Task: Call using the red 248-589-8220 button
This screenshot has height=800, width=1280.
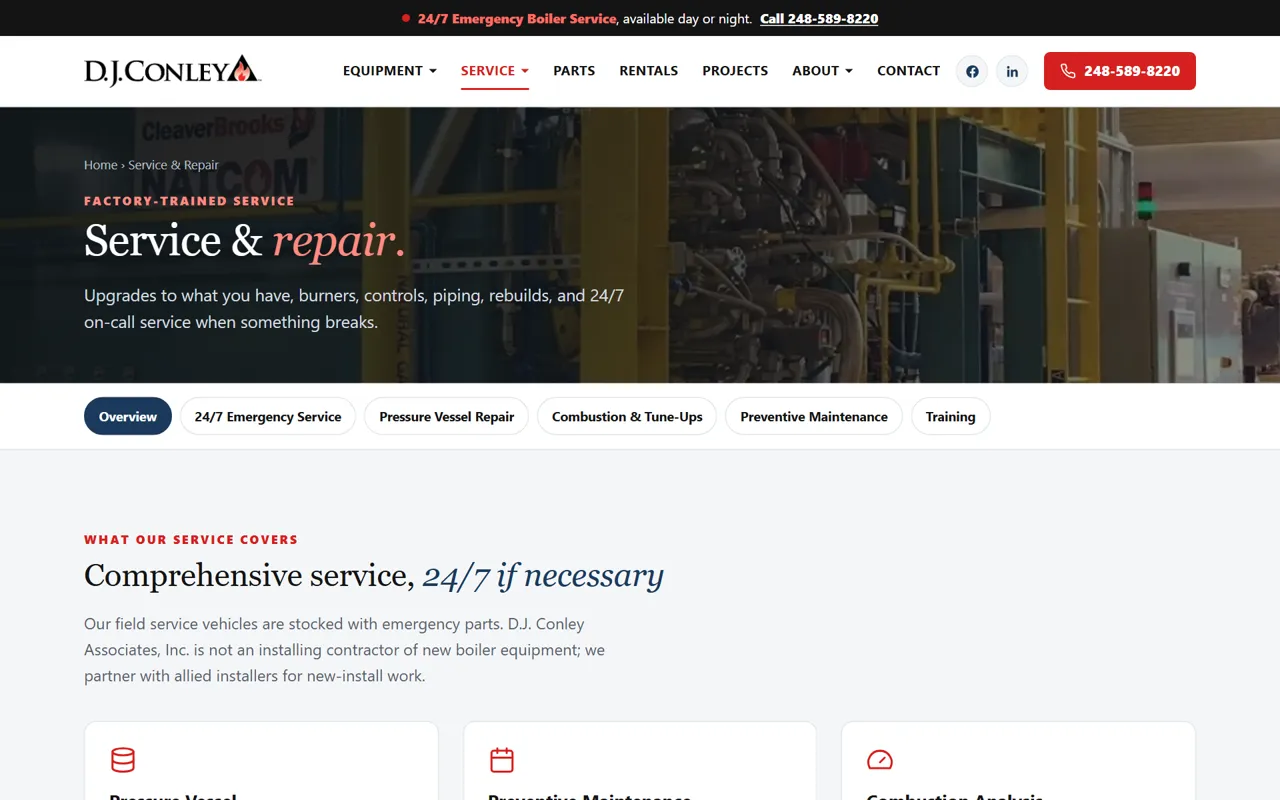Action: click(x=1120, y=71)
